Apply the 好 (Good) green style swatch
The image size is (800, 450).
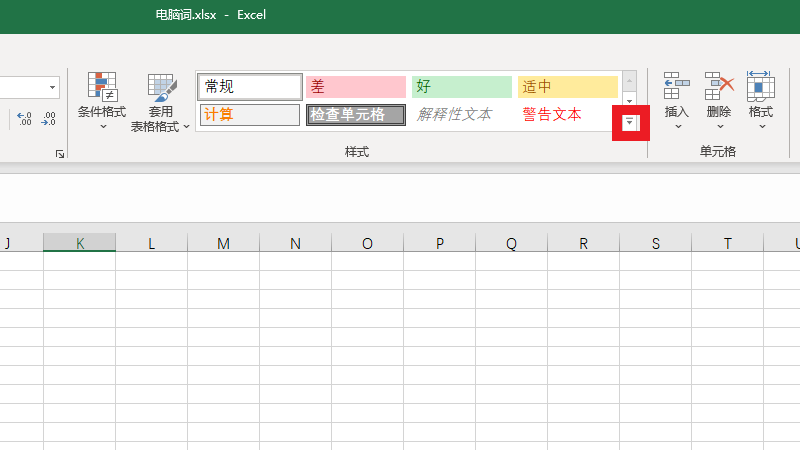[x=461, y=87]
